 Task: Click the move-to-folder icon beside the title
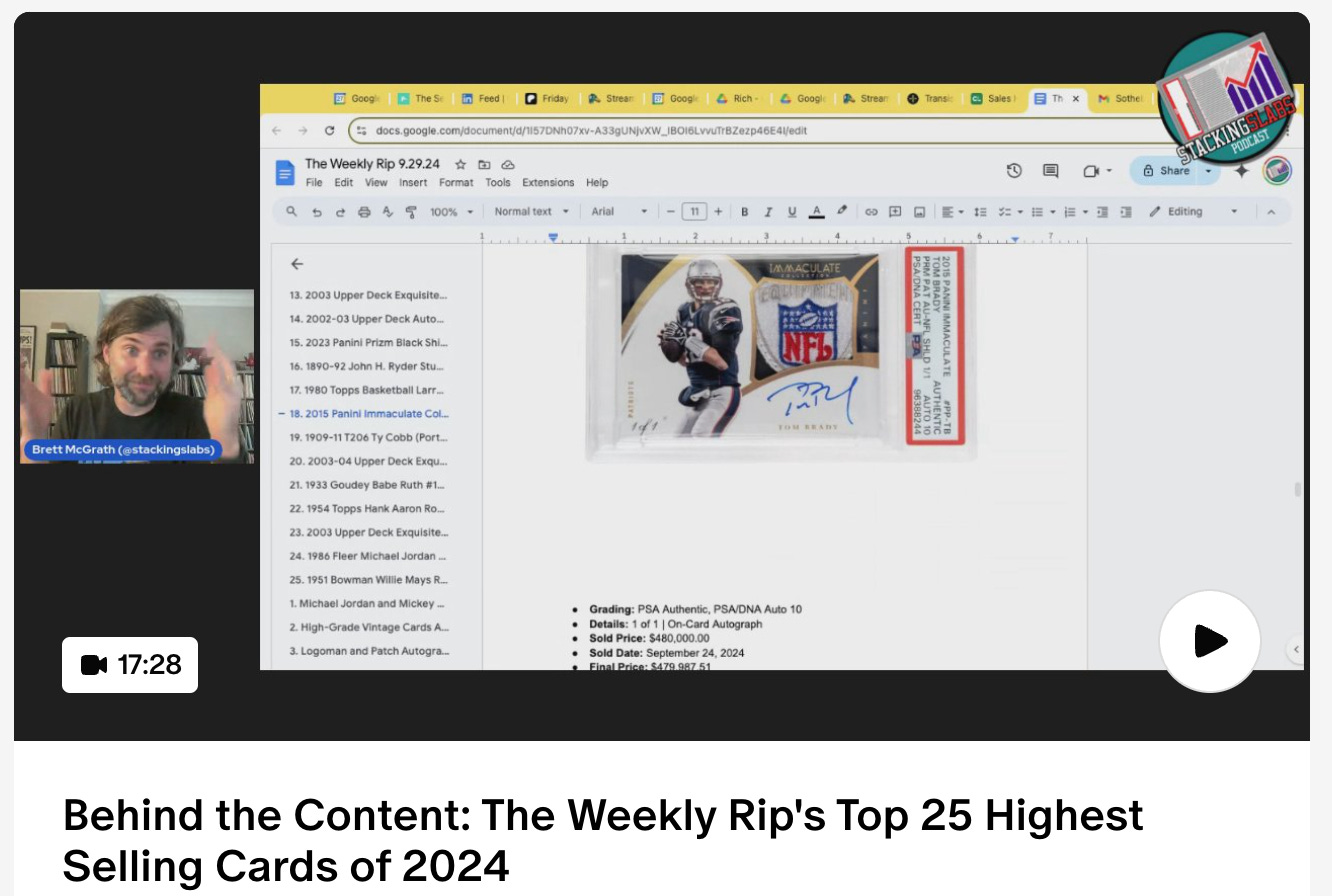(484, 164)
